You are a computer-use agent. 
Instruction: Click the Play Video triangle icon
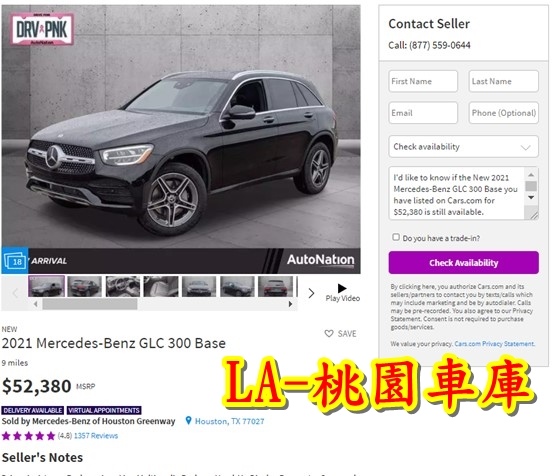click(342, 288)
